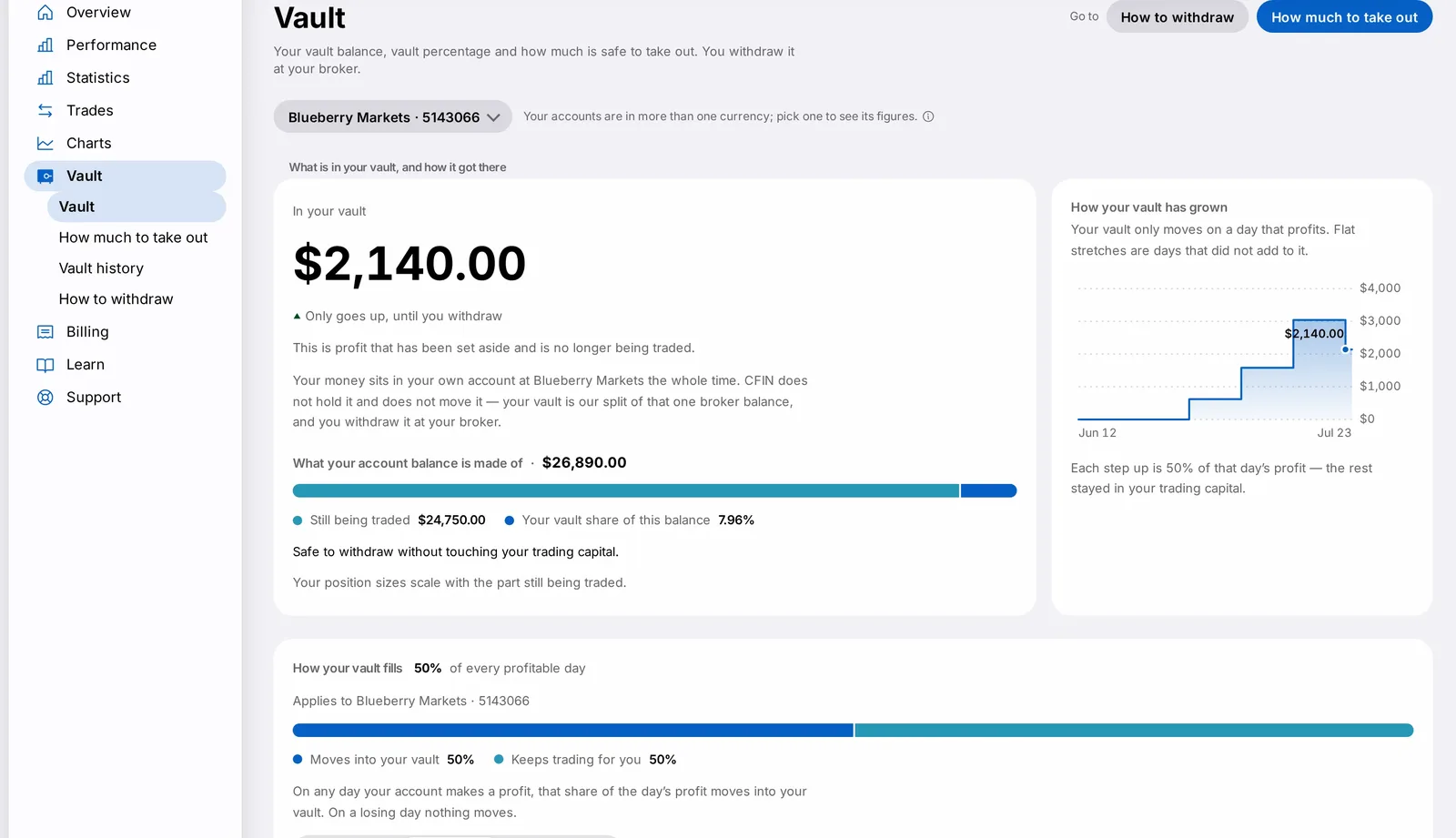Image resolution: width=1456 pixels, height=838 pixels.
Task: Click the $26,890.00 account balance value
Action: click(x=584, y=462)
